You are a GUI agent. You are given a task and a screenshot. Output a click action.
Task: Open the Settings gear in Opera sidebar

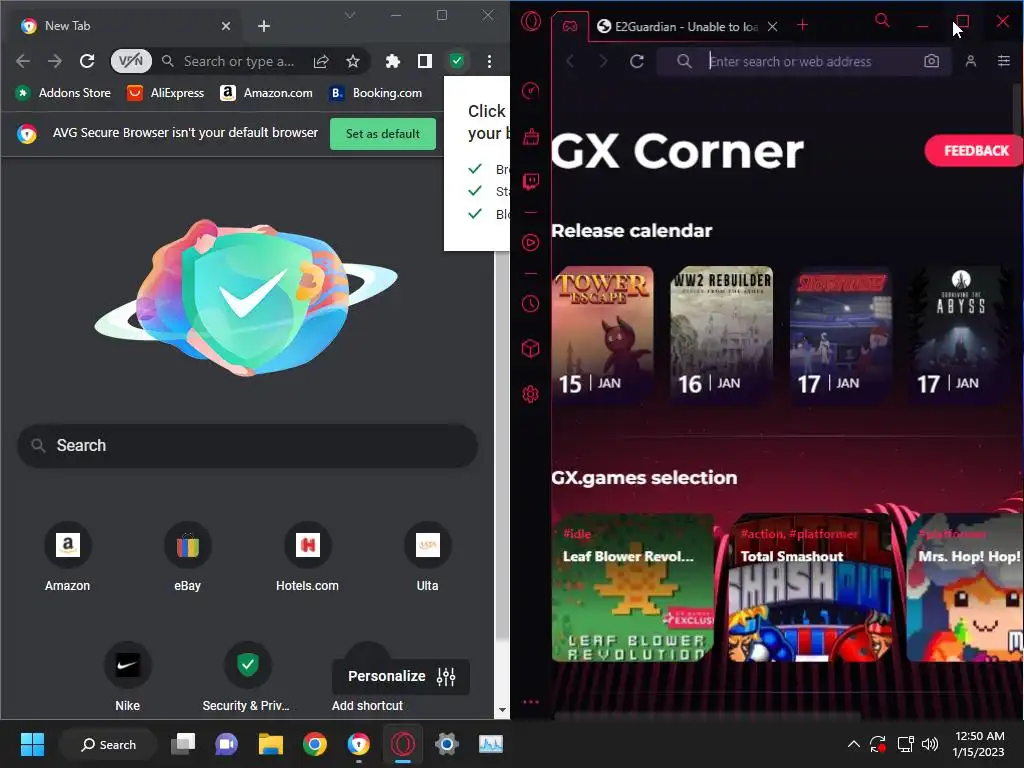[x=531, y=394]
